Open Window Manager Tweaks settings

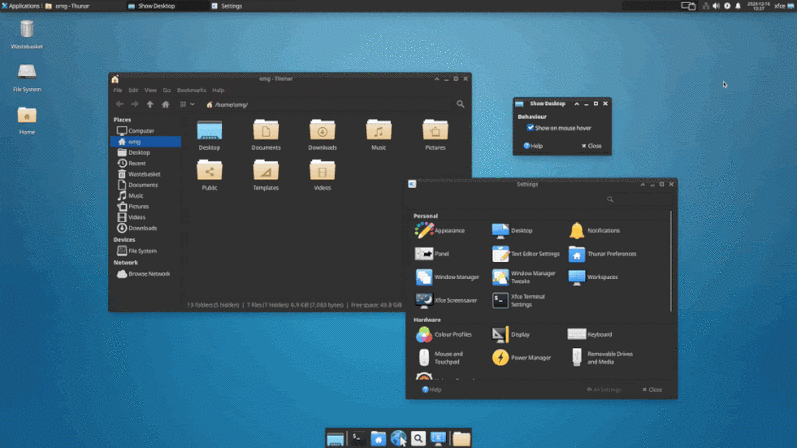[x=500, y=277]
